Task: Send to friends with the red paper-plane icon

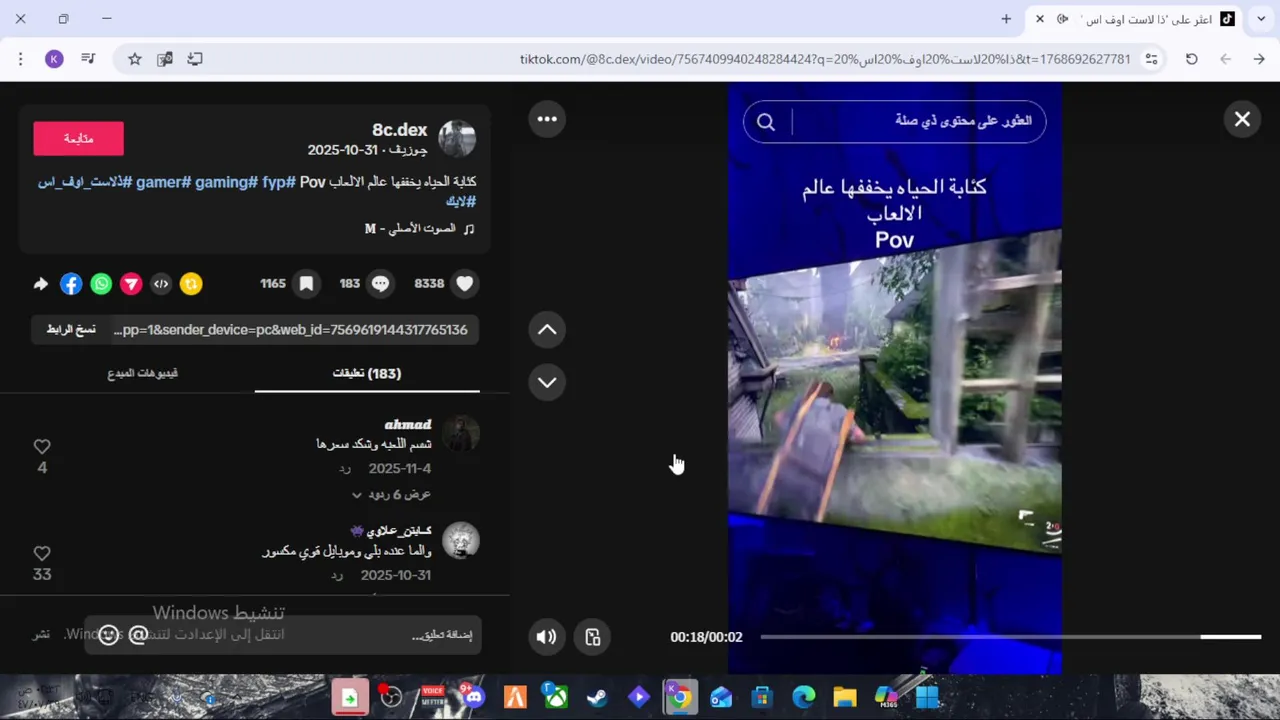Action: coord(131,284)
